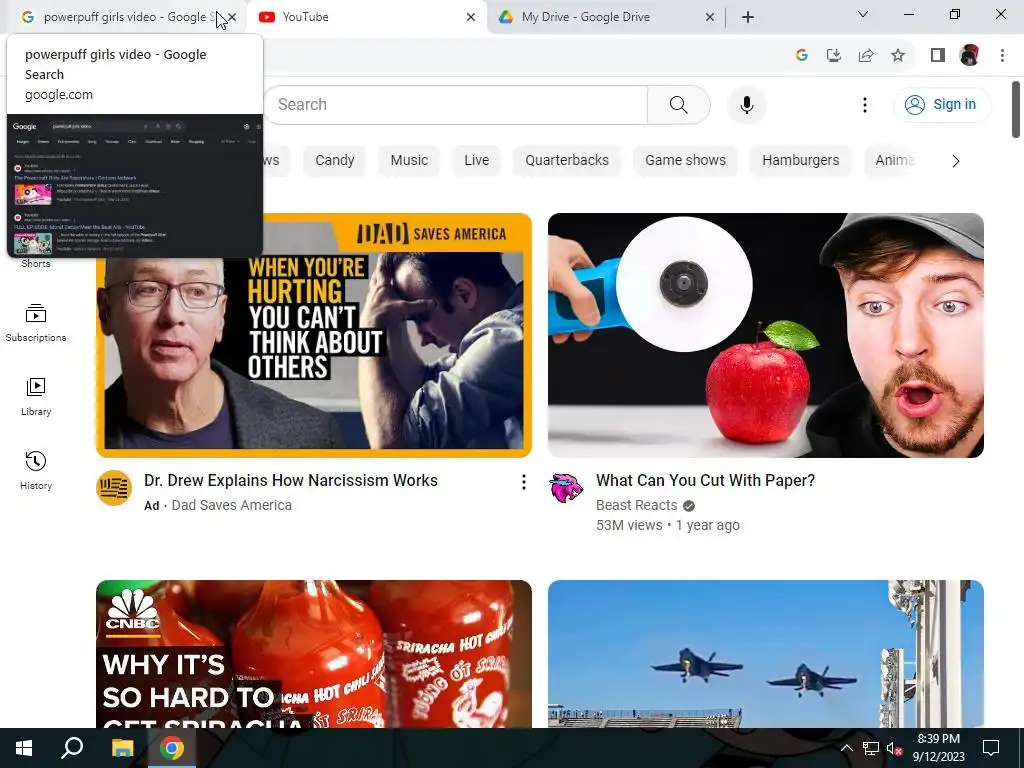Click the Chrome taskbar icon

click(x=172, y=748)
